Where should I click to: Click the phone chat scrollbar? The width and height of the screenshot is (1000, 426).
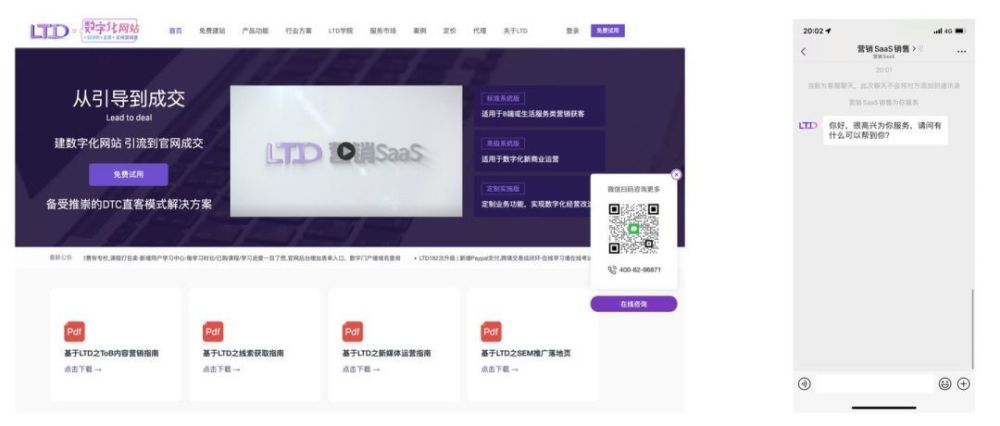(973, 328)
